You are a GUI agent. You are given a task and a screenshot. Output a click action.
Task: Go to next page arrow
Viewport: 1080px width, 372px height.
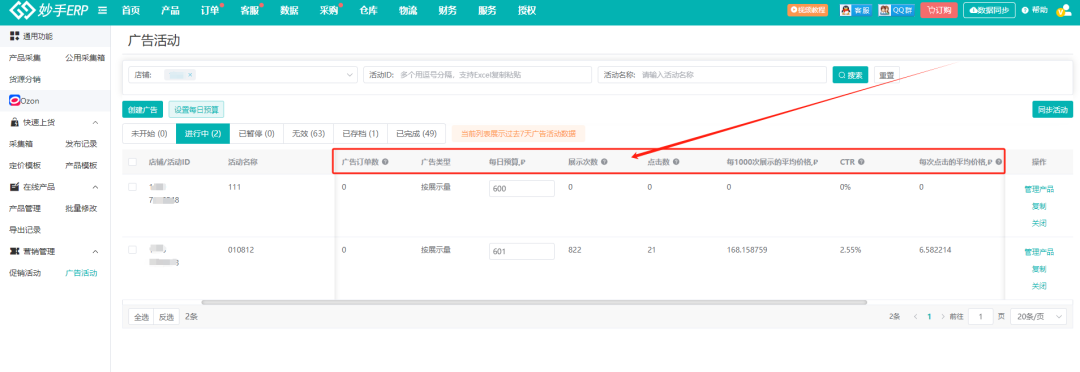(x=942, y=316)
